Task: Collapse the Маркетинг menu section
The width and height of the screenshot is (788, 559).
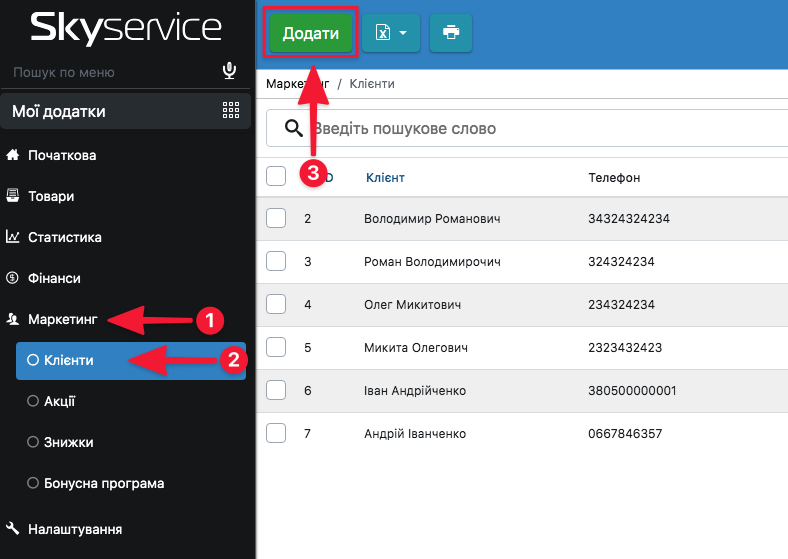Action: click(62, 320)
